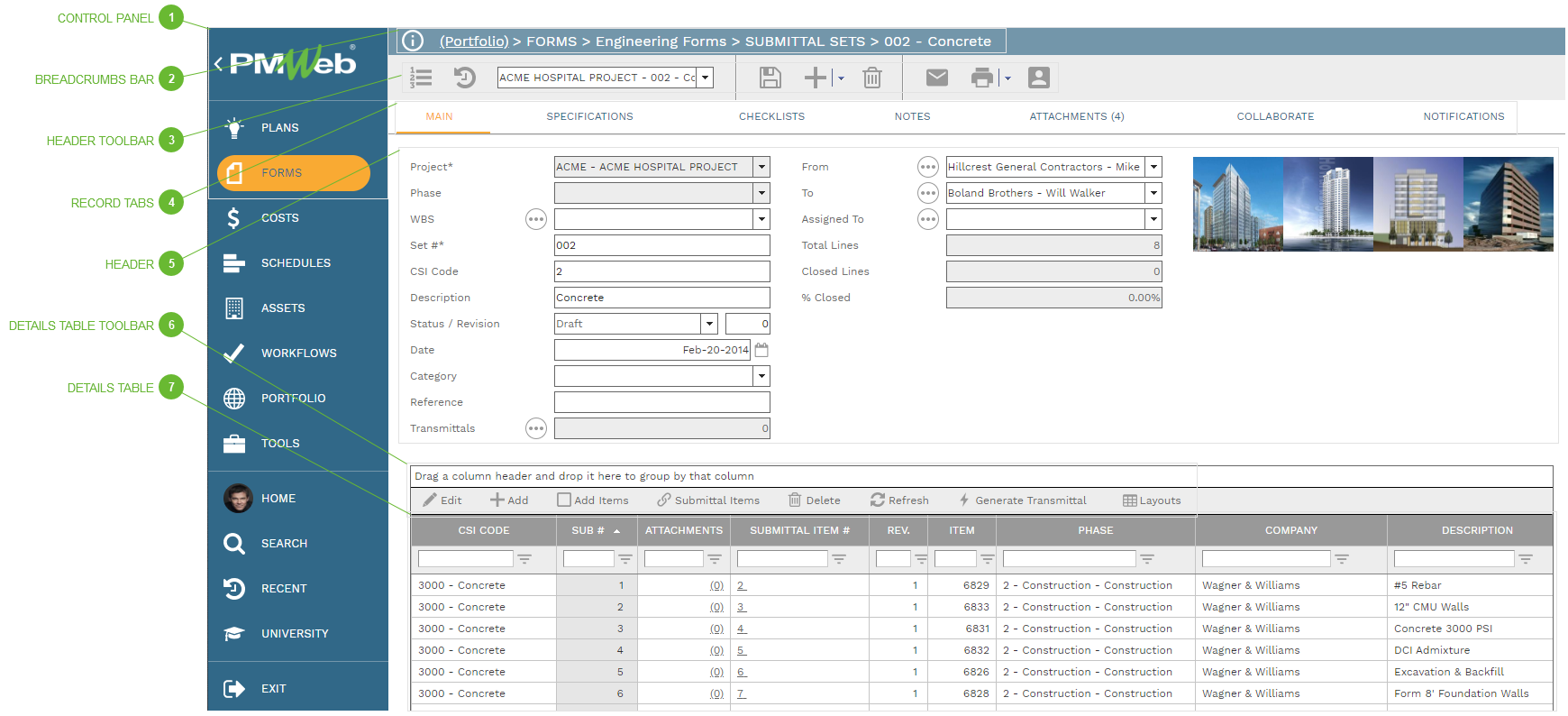Click the info icon in breadcrumbs bar
This screenshot has height=716, width=1568.
pos(412,41)
